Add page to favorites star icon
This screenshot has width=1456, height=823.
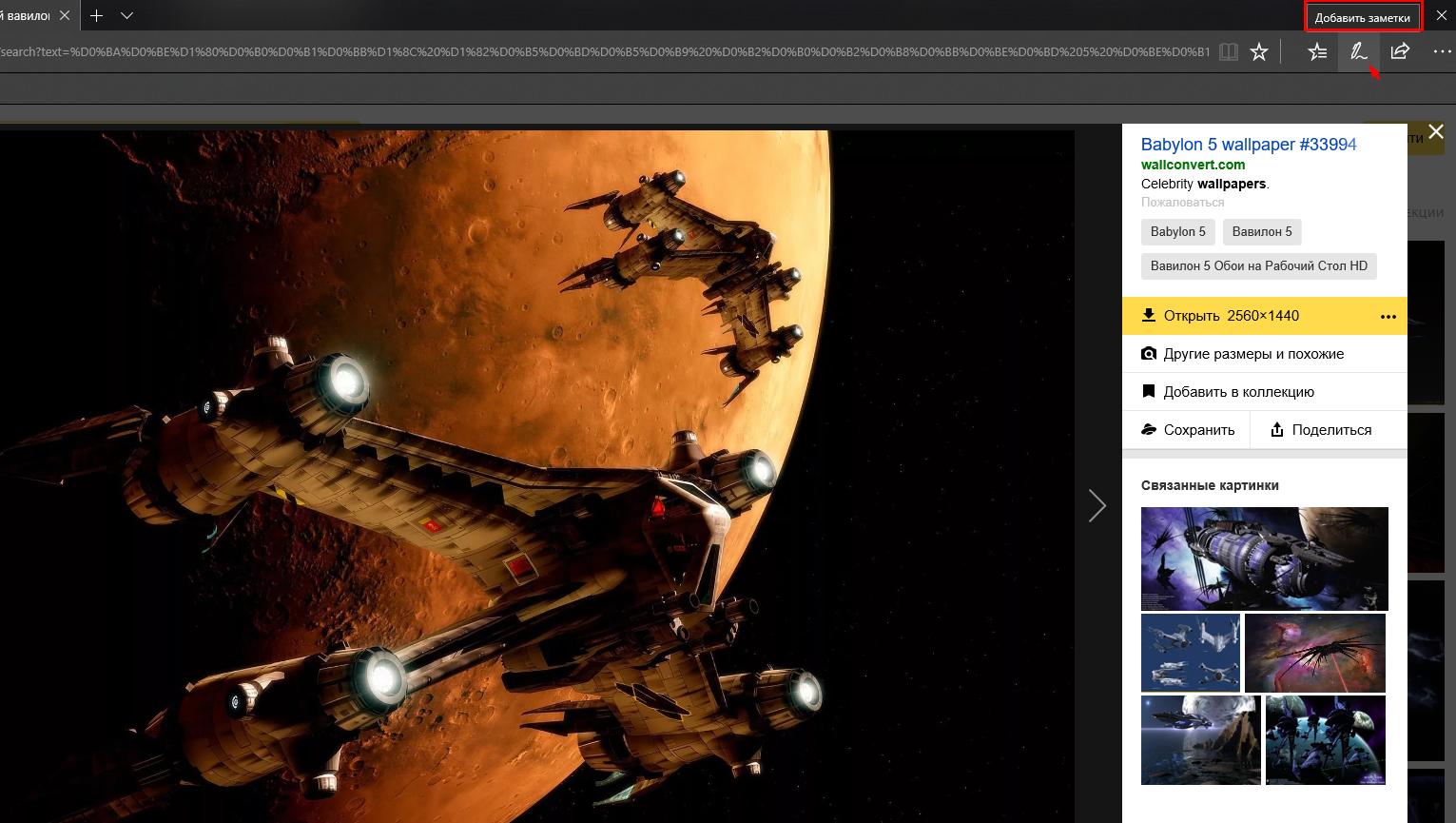click(x=1259, y=51)
